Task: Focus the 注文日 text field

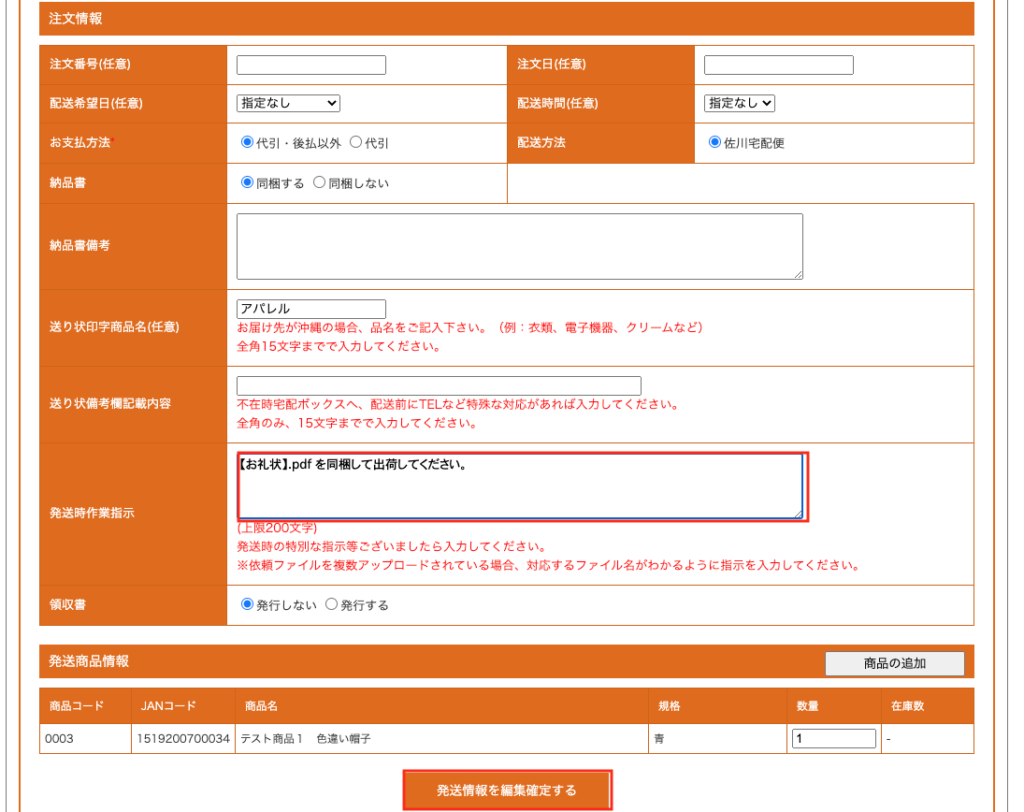Action: (x=778, y=65)
